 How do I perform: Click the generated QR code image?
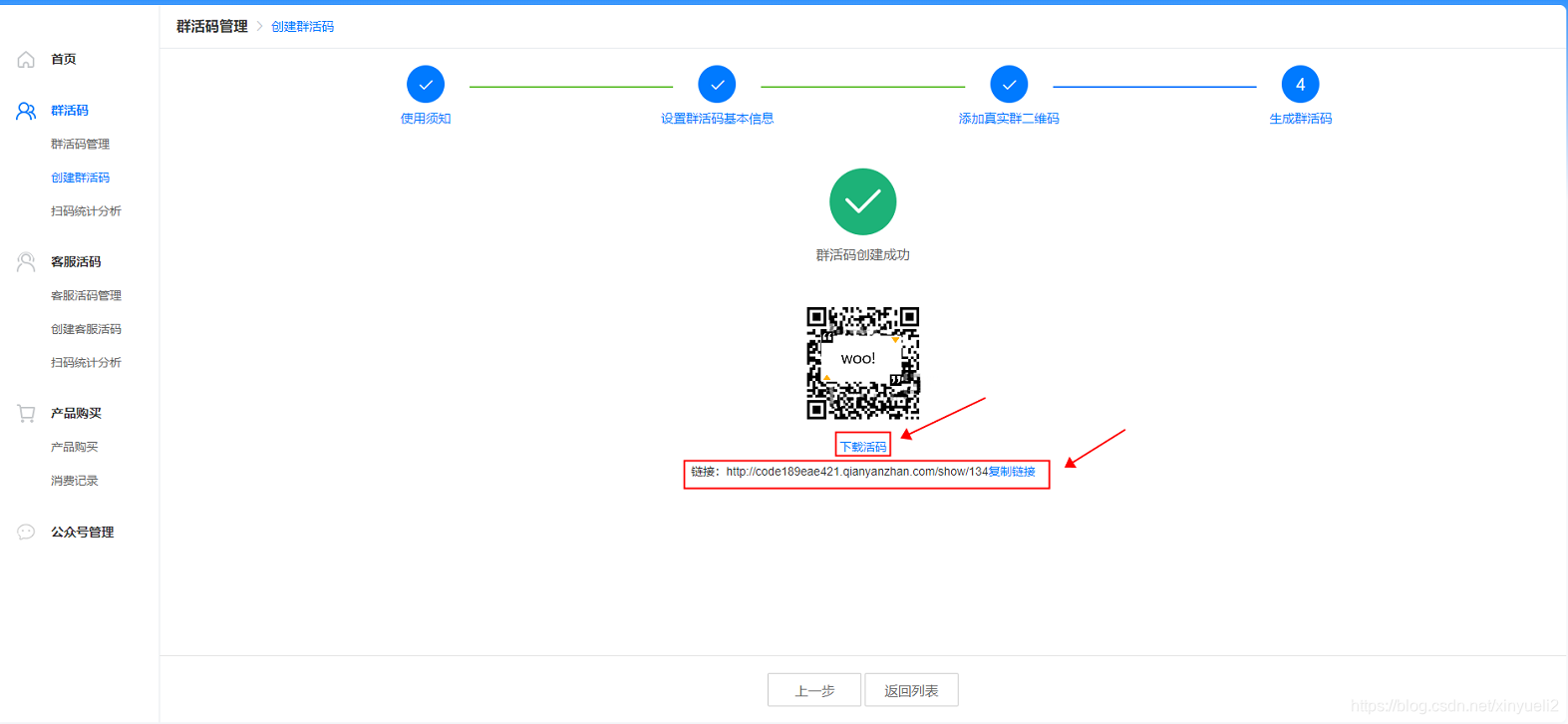point(863,363)
